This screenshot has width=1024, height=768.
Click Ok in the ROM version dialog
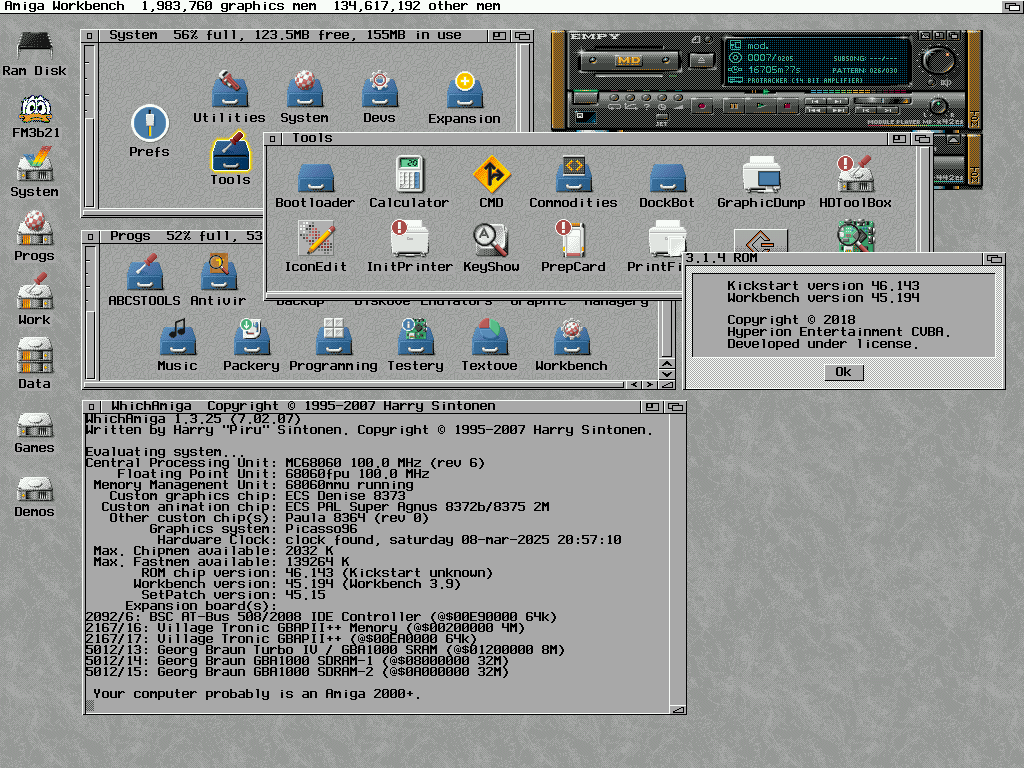[843, 372]
